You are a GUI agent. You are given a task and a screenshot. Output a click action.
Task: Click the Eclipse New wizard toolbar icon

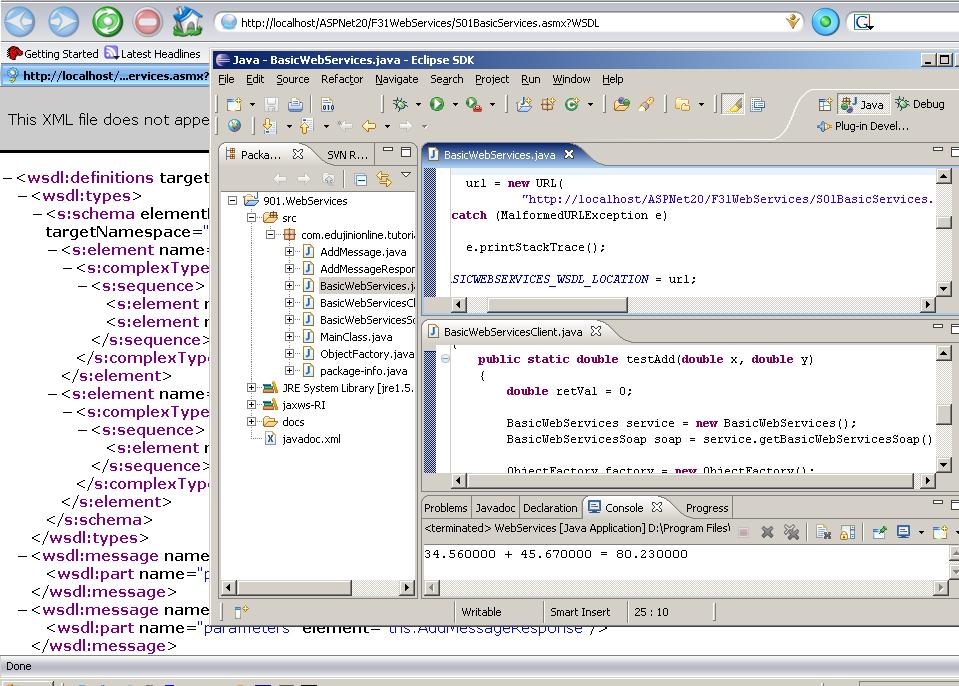click(x=234, y=105)
